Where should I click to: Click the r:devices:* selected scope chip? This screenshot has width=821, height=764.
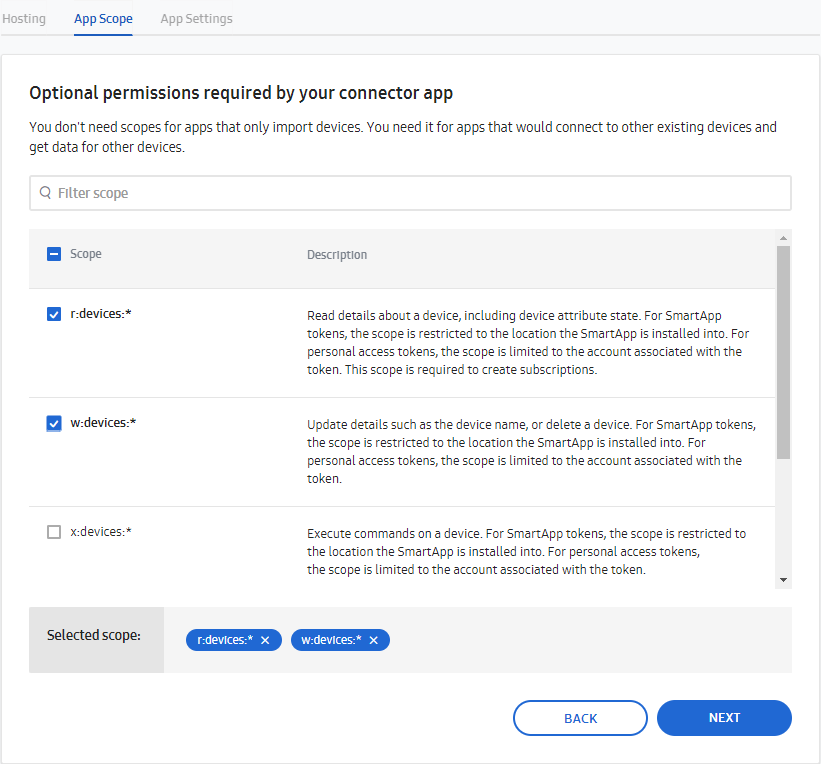click(225, 640)
